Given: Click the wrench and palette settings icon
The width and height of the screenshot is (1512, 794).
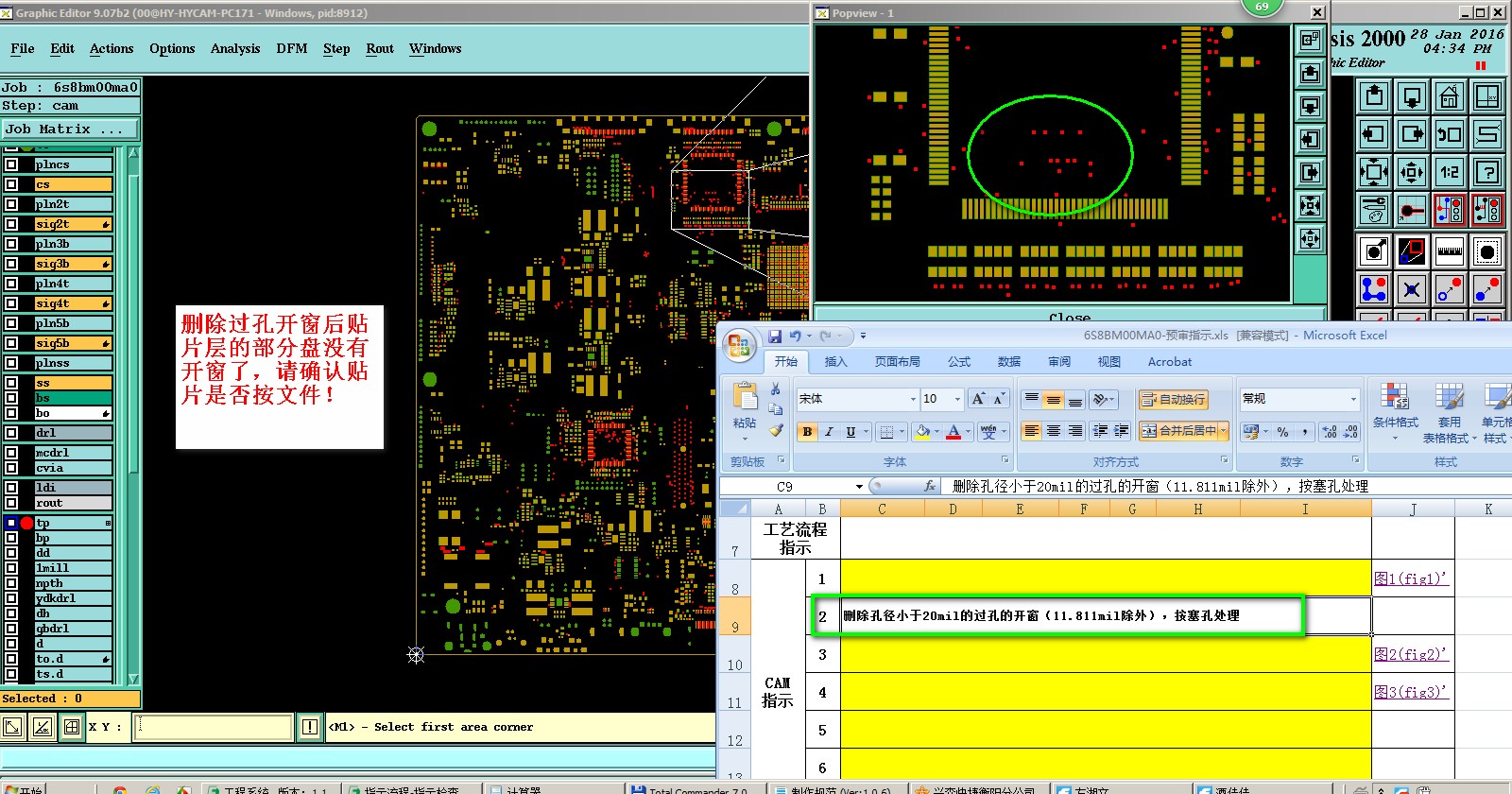Looking at the screenshot, I should [1374, 210].
